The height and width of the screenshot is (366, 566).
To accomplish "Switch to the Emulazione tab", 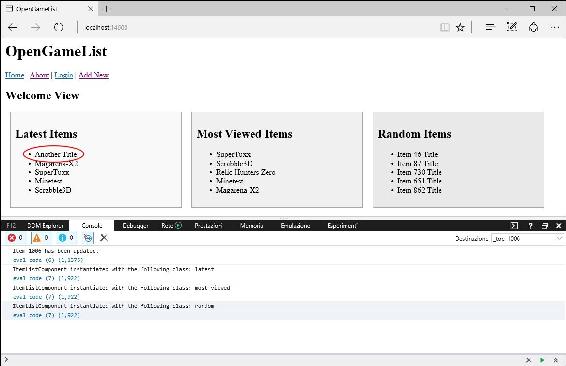I will [x=295, y=226].
